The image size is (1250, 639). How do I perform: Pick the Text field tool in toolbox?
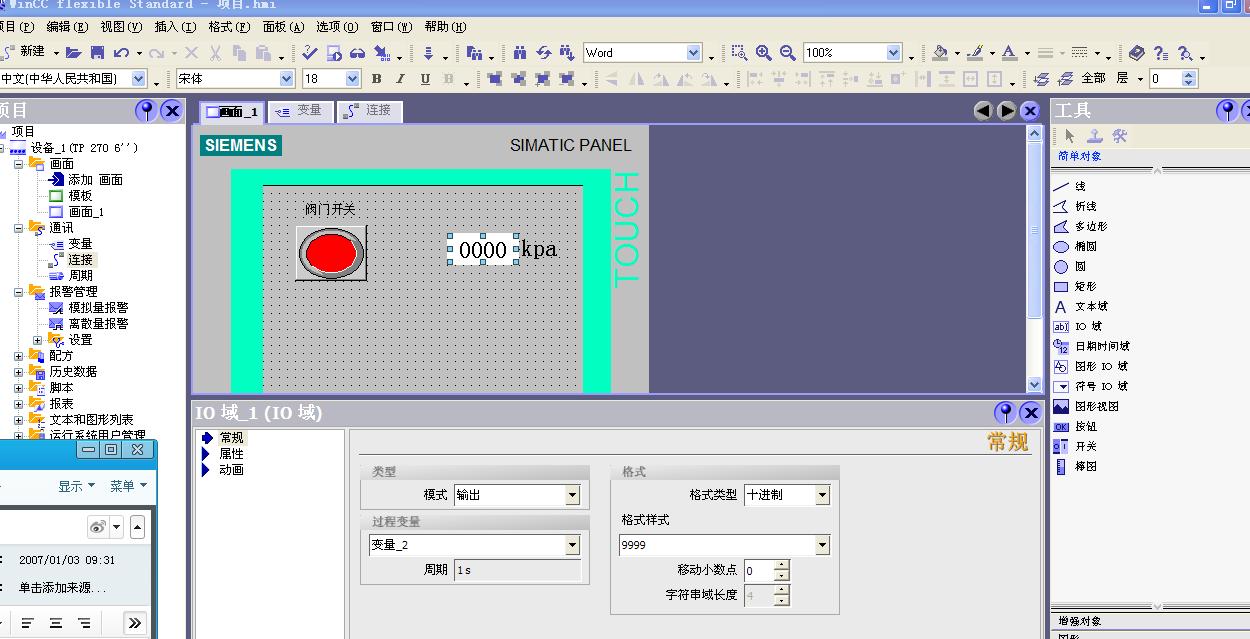coord(1080,306)
